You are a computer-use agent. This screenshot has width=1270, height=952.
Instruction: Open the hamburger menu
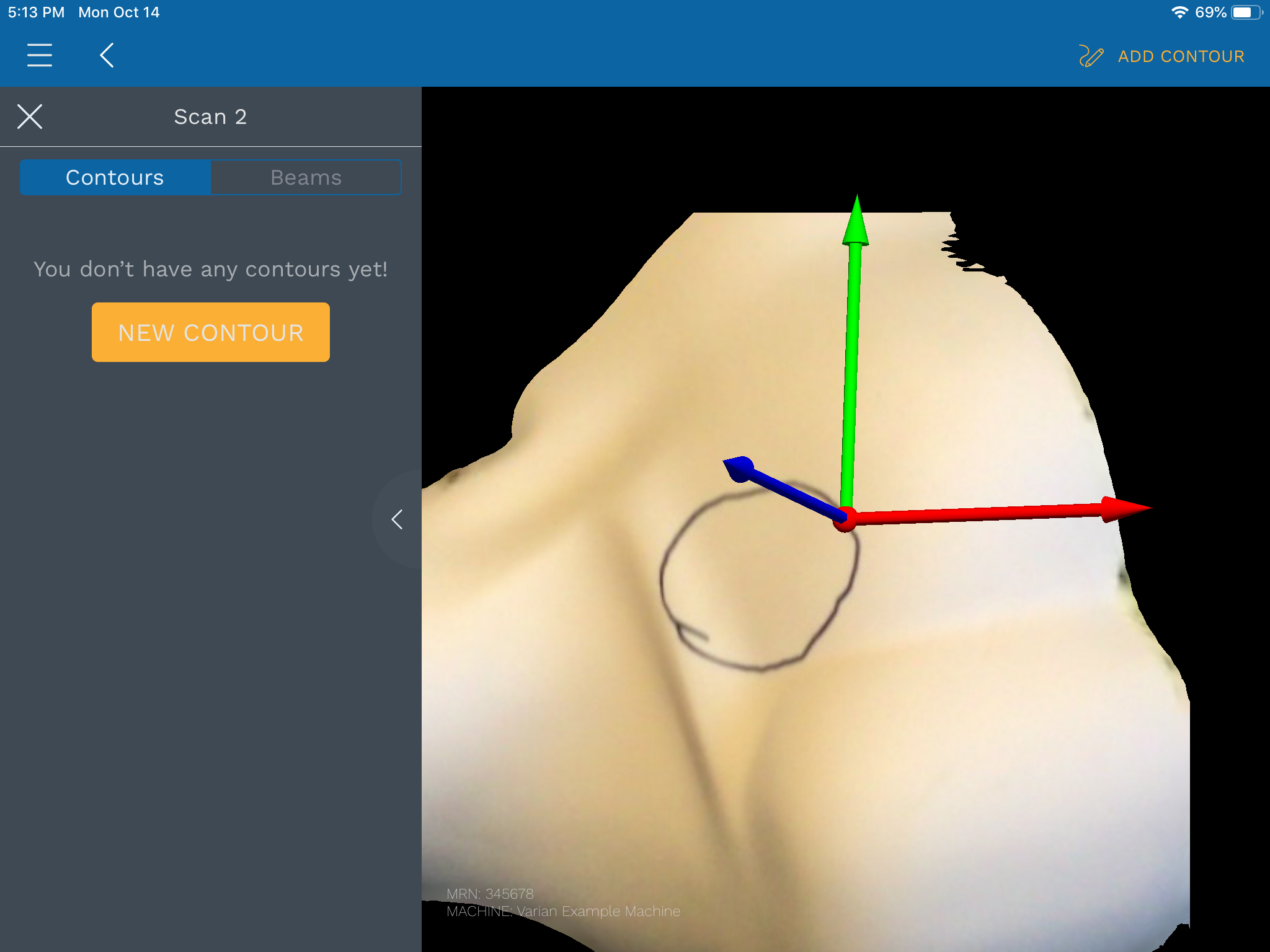click(40, 55)
